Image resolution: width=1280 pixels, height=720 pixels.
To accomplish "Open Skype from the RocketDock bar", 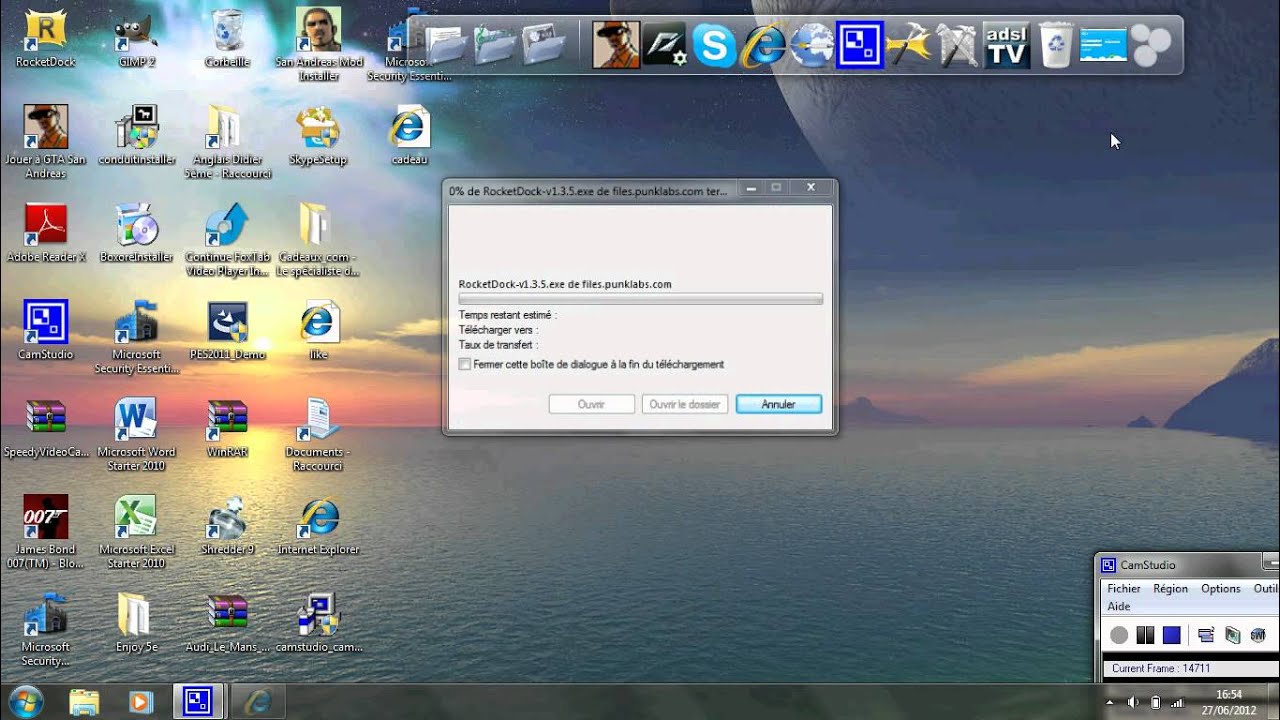I will click(x=714, y=46).
